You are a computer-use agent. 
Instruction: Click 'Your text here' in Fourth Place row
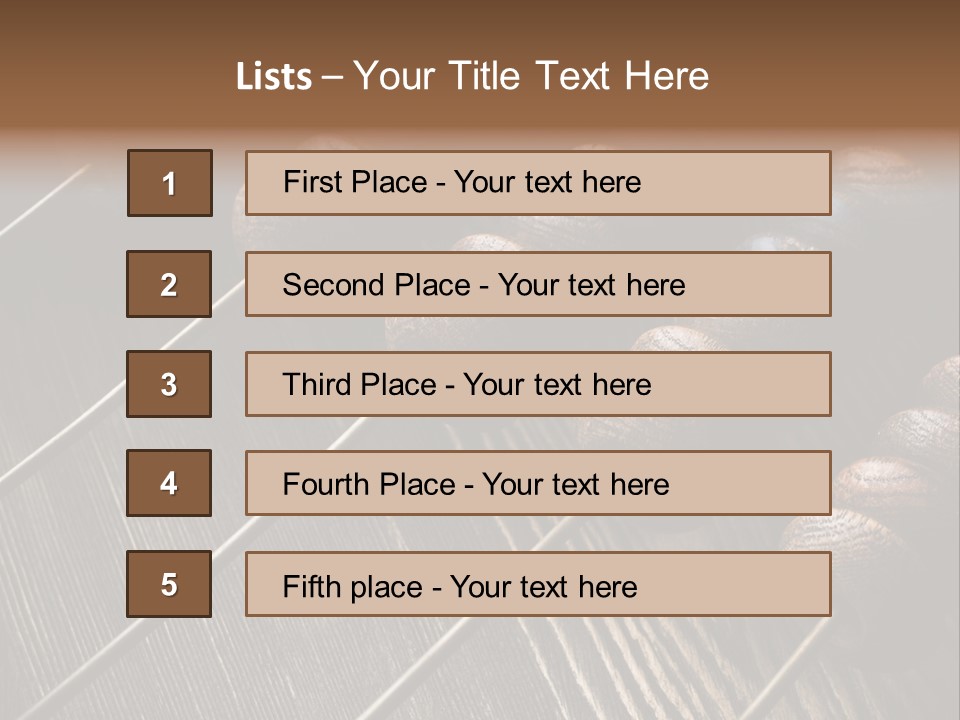[x=575, y=485]
